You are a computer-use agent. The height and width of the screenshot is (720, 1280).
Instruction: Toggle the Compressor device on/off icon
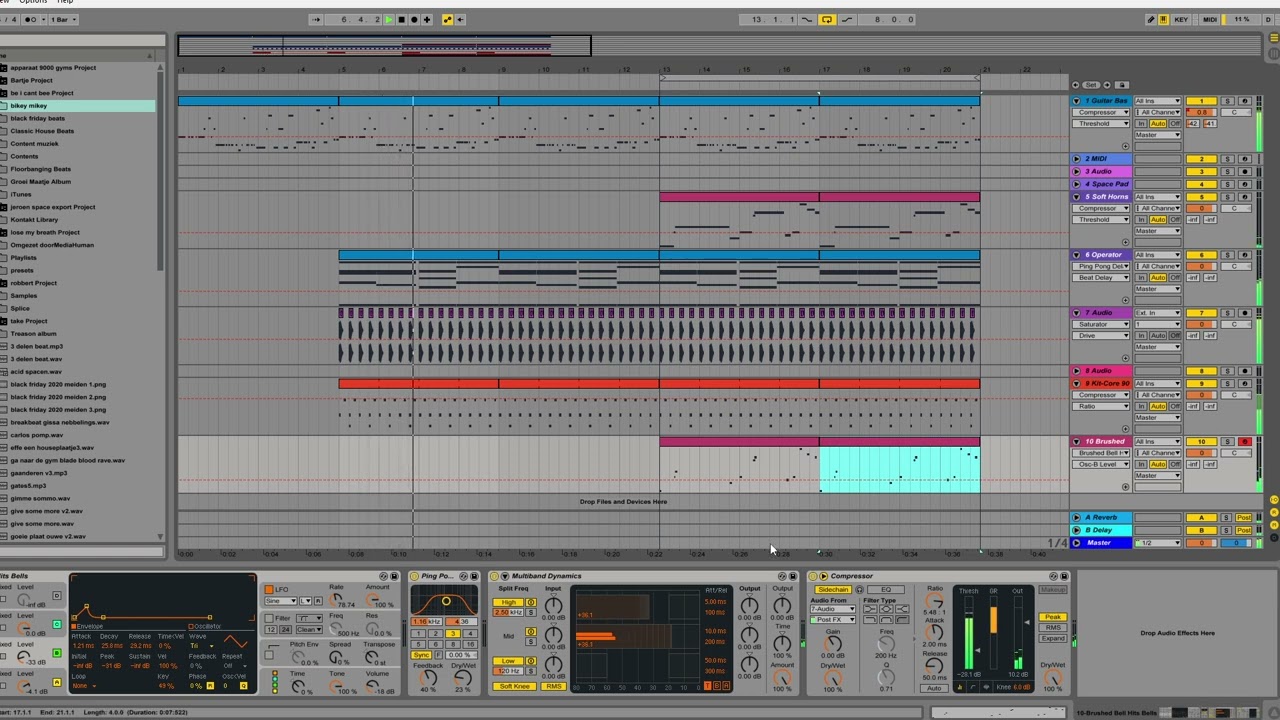click(x=813, y=576)
